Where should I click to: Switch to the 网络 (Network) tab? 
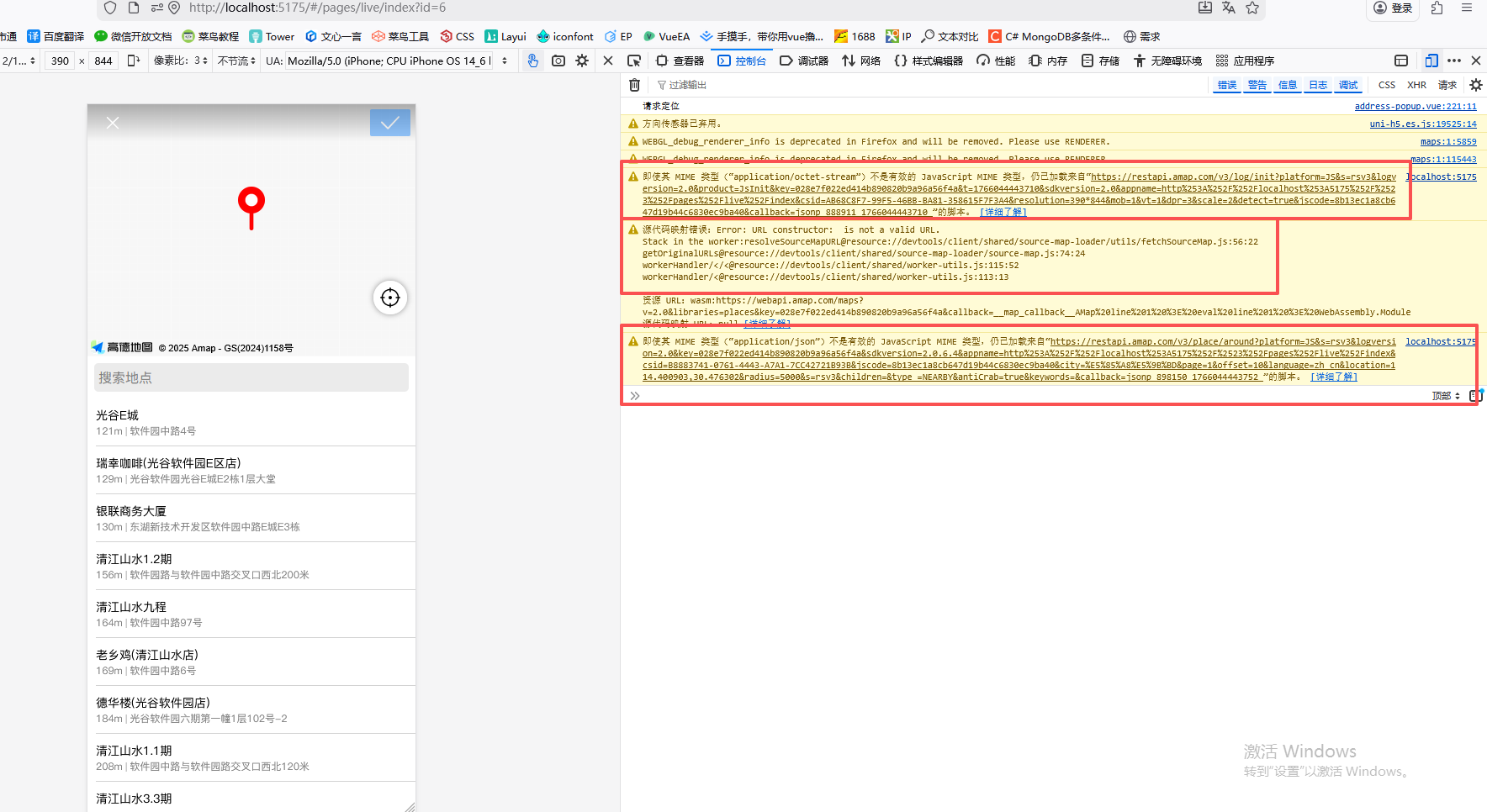coord(861,61)
